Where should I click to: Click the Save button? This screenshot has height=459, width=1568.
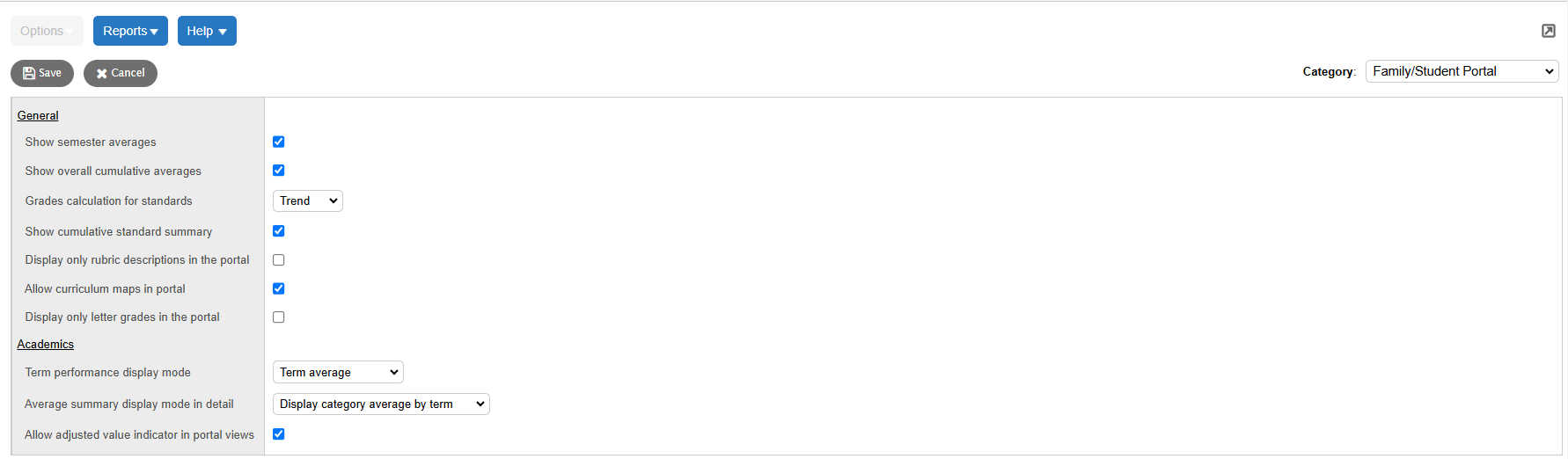coord(42,73)
